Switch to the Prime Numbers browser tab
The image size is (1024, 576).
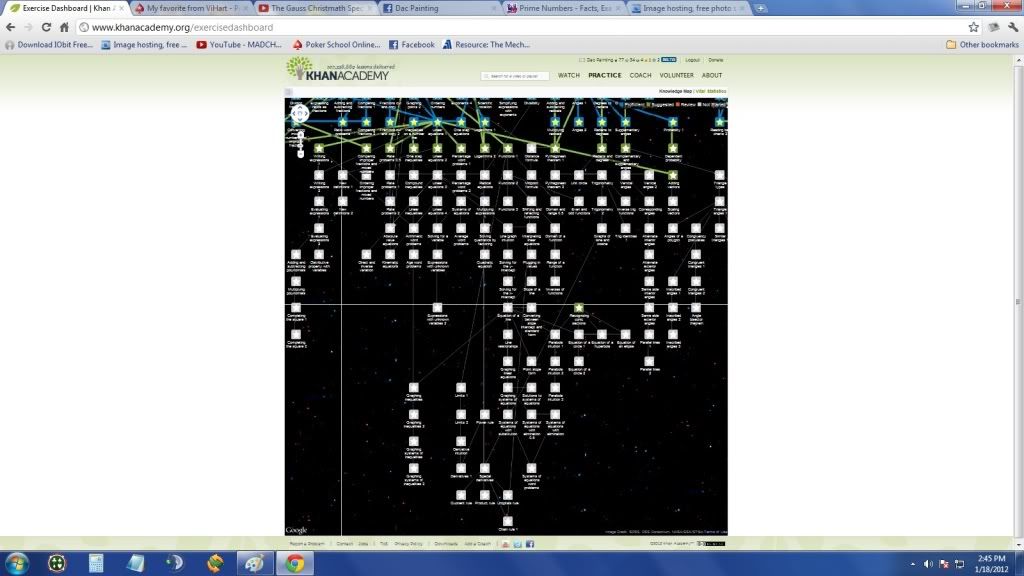pos(563,8)
